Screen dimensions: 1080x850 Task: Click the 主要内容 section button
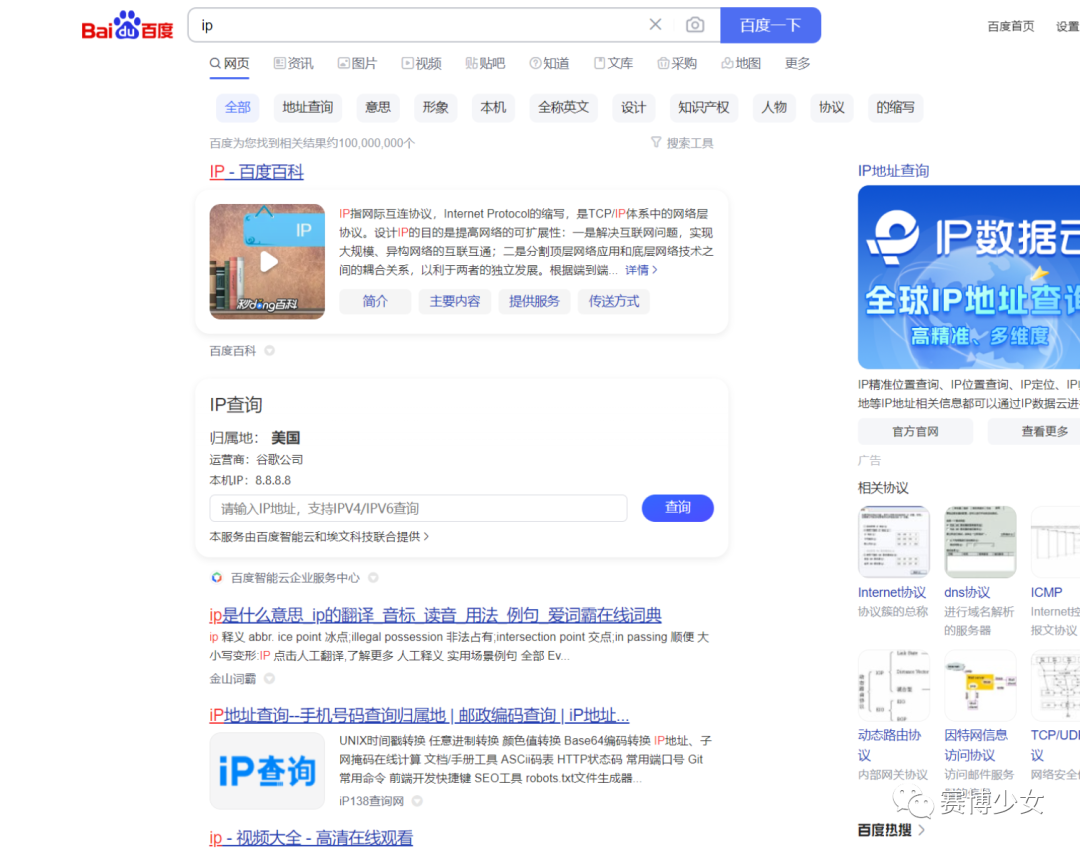pos(455,301)
